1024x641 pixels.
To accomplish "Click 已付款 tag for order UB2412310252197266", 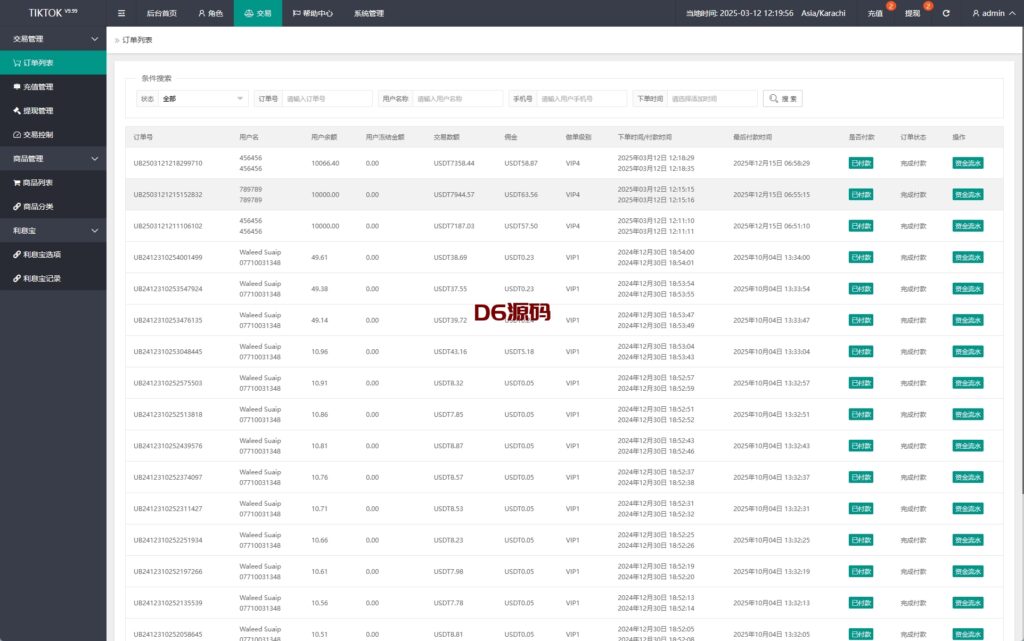I will [x=861, y=571].
